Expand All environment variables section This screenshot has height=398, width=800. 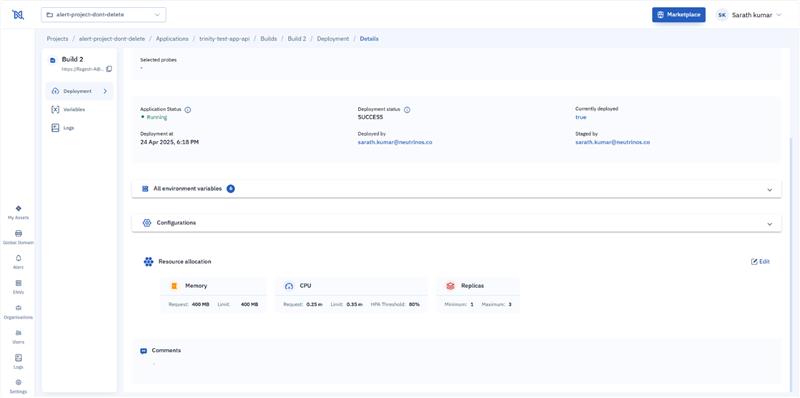click(x=770, y=189)
